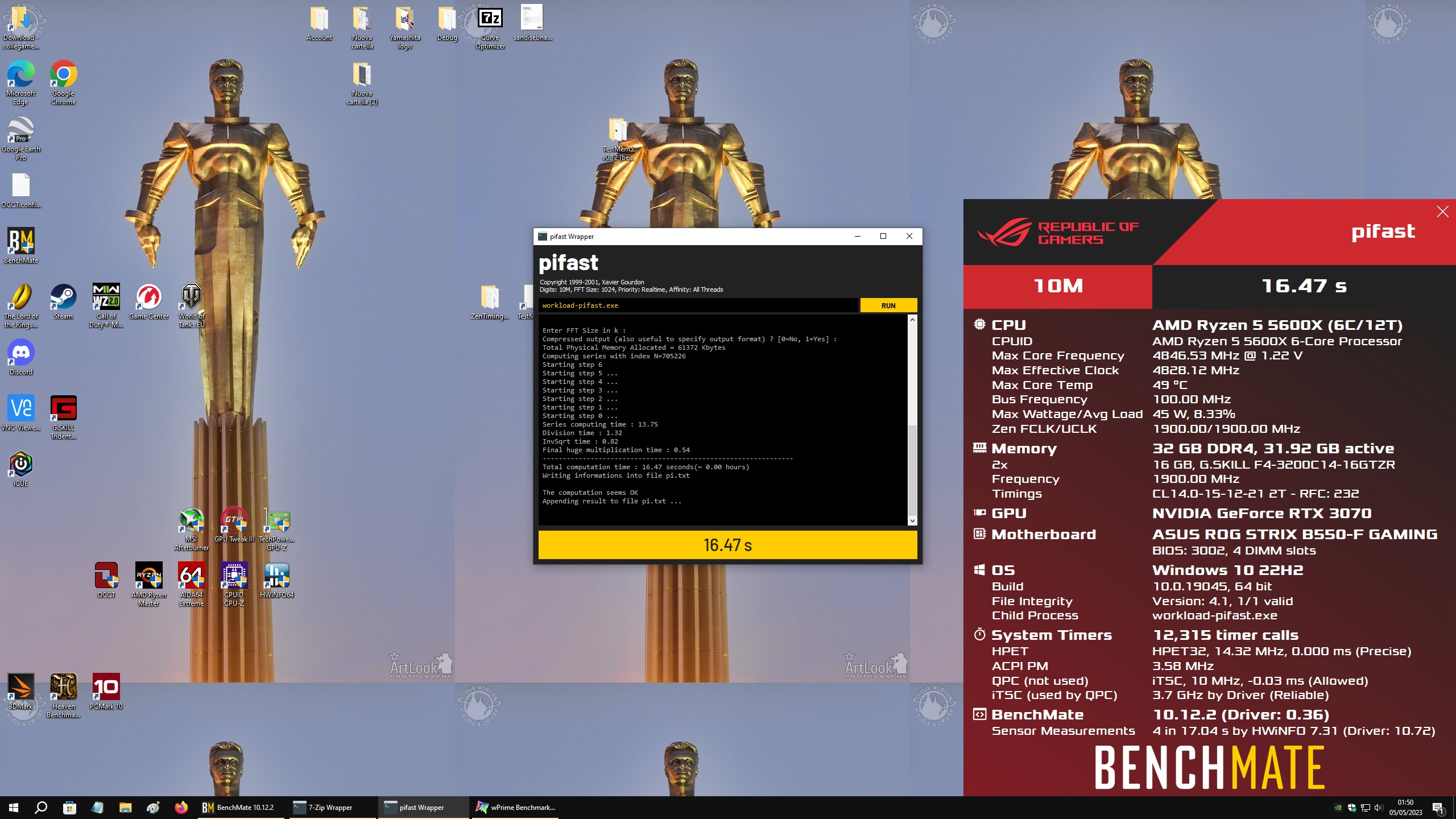Screen dimensions: 1456x819
Task: Click the pifast console scrollbar thumb
Action: coord(912,470)
